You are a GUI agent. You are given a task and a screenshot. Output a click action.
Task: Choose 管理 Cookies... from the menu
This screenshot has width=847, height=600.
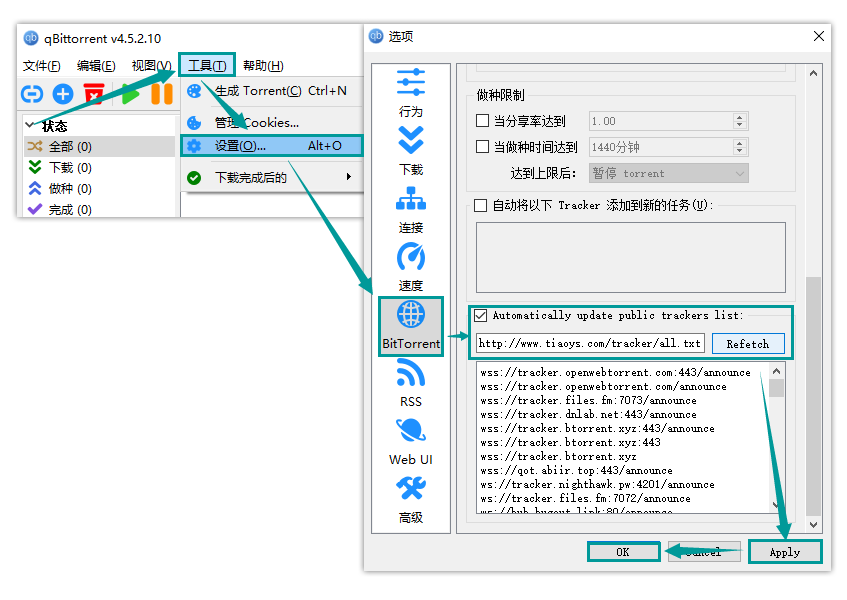[x=272, y=123]
